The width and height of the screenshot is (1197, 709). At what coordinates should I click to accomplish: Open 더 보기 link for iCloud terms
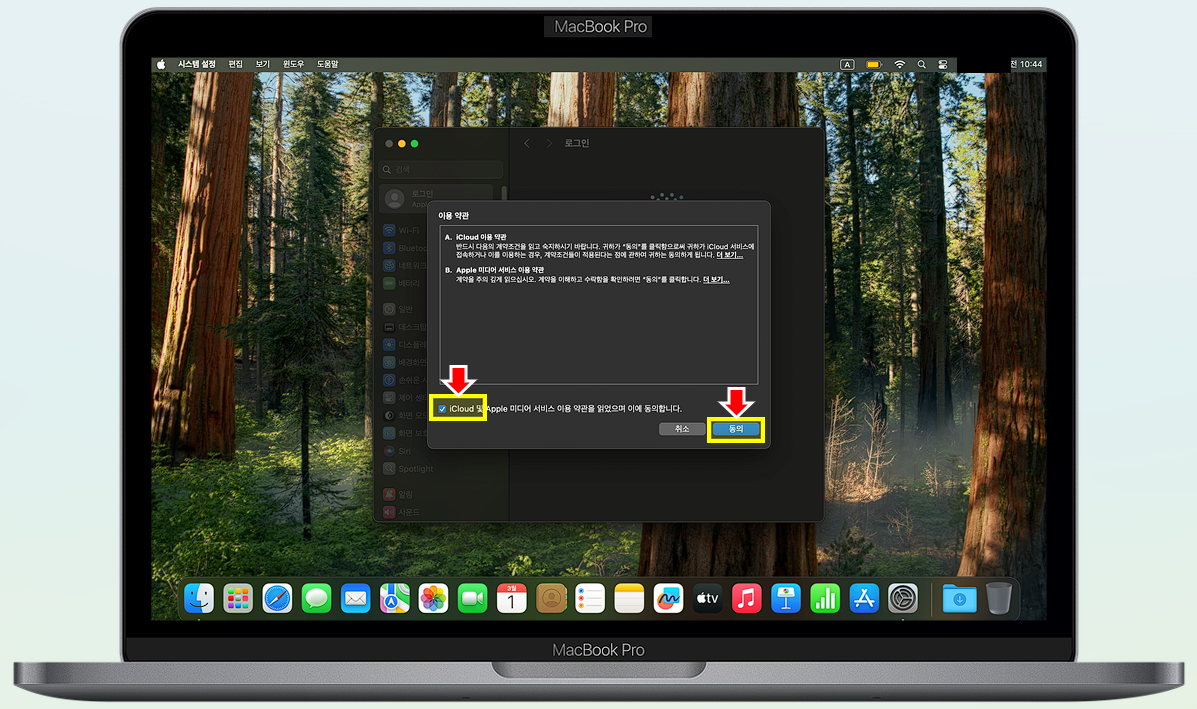(x=729, y=255)
